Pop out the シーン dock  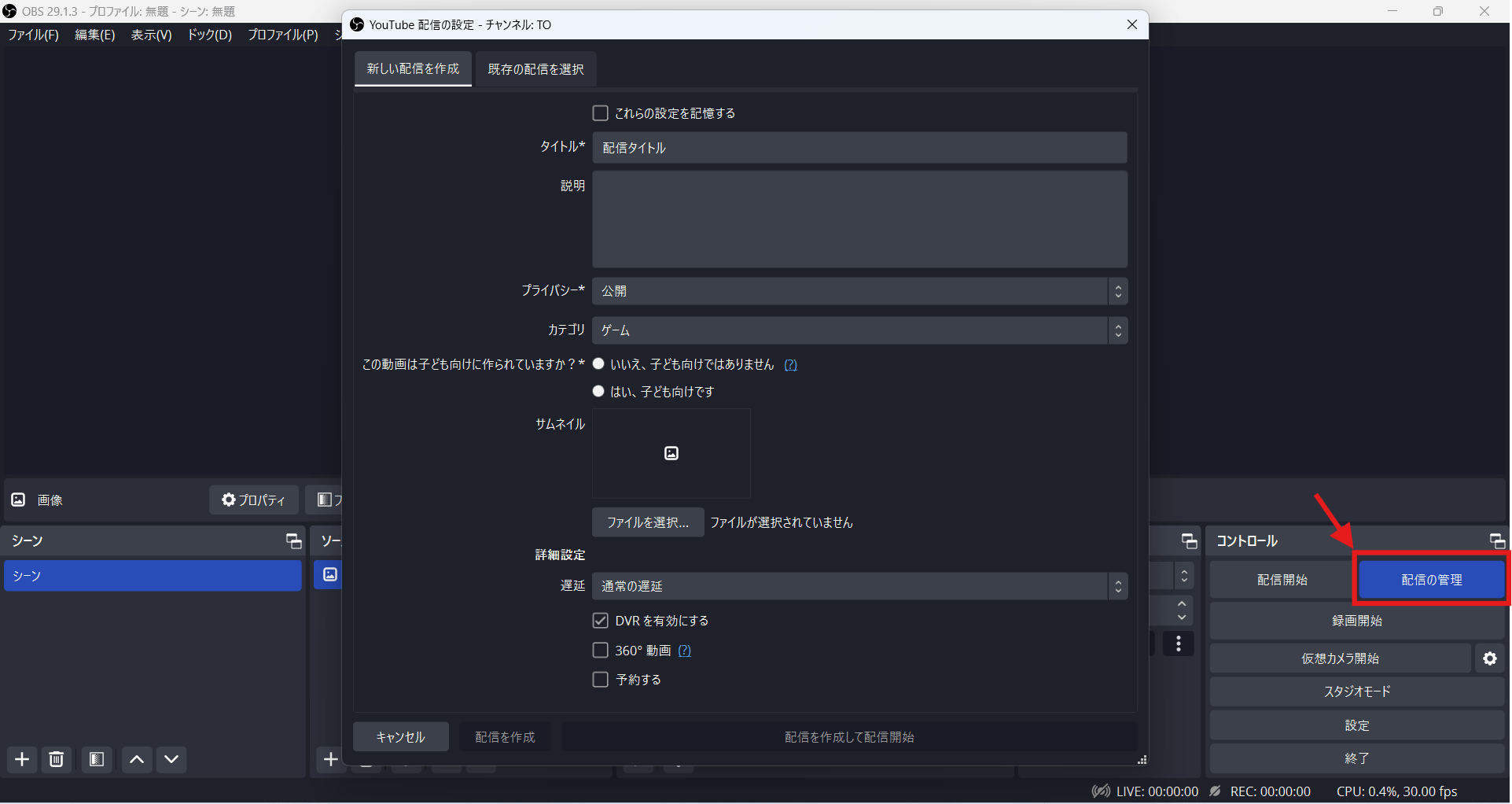point(293,541)
